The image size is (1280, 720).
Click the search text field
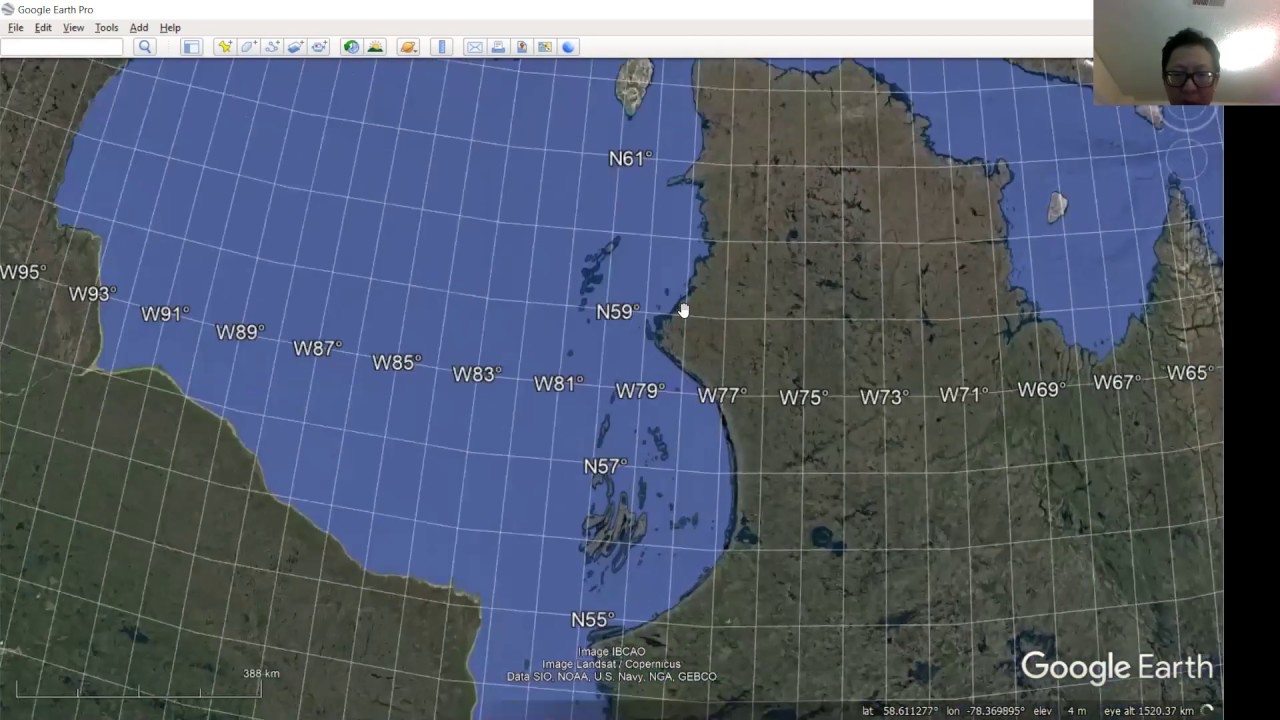coord(62,47)
